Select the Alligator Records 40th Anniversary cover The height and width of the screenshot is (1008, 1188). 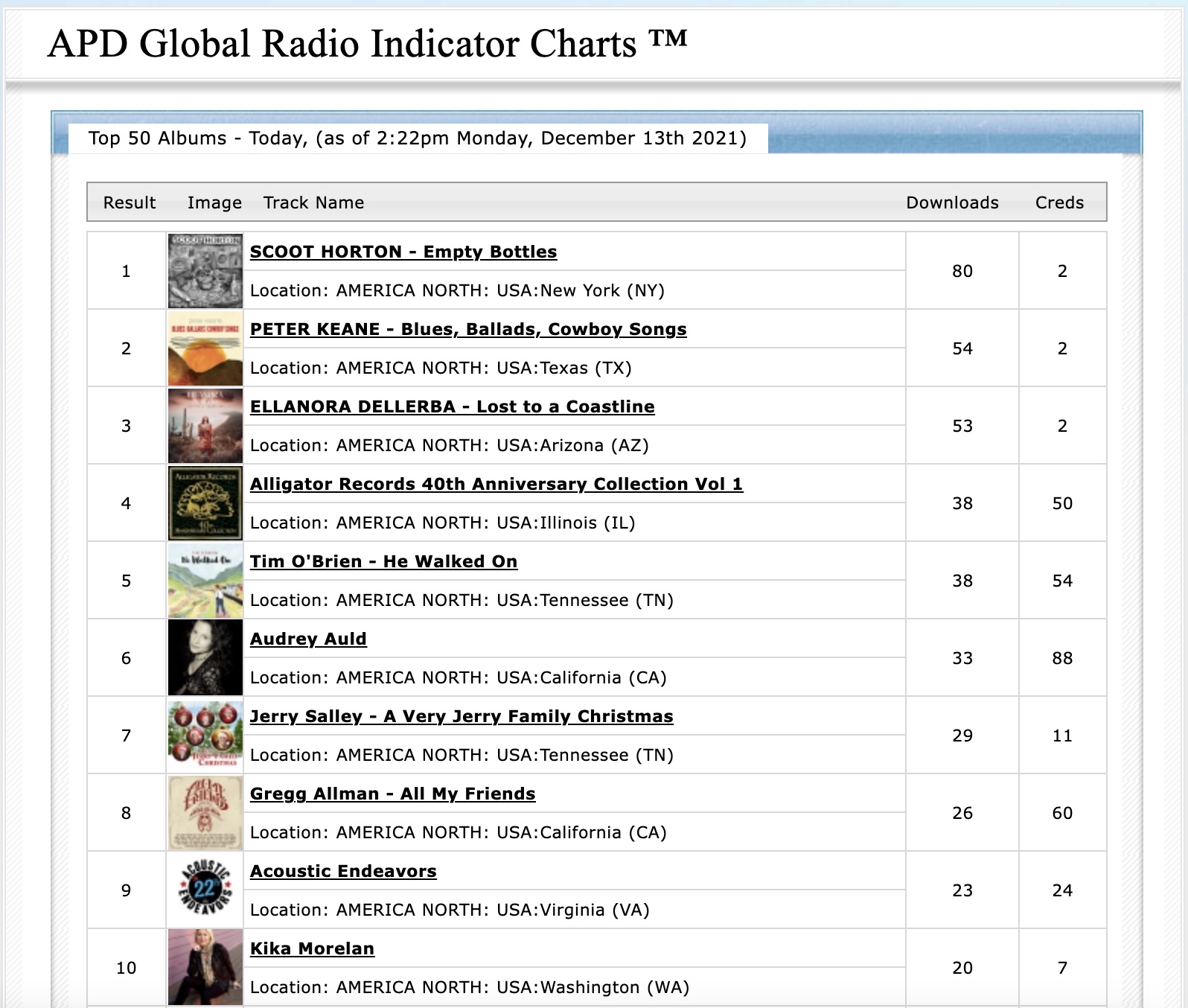pyautogui.click(x=205, y=503)
